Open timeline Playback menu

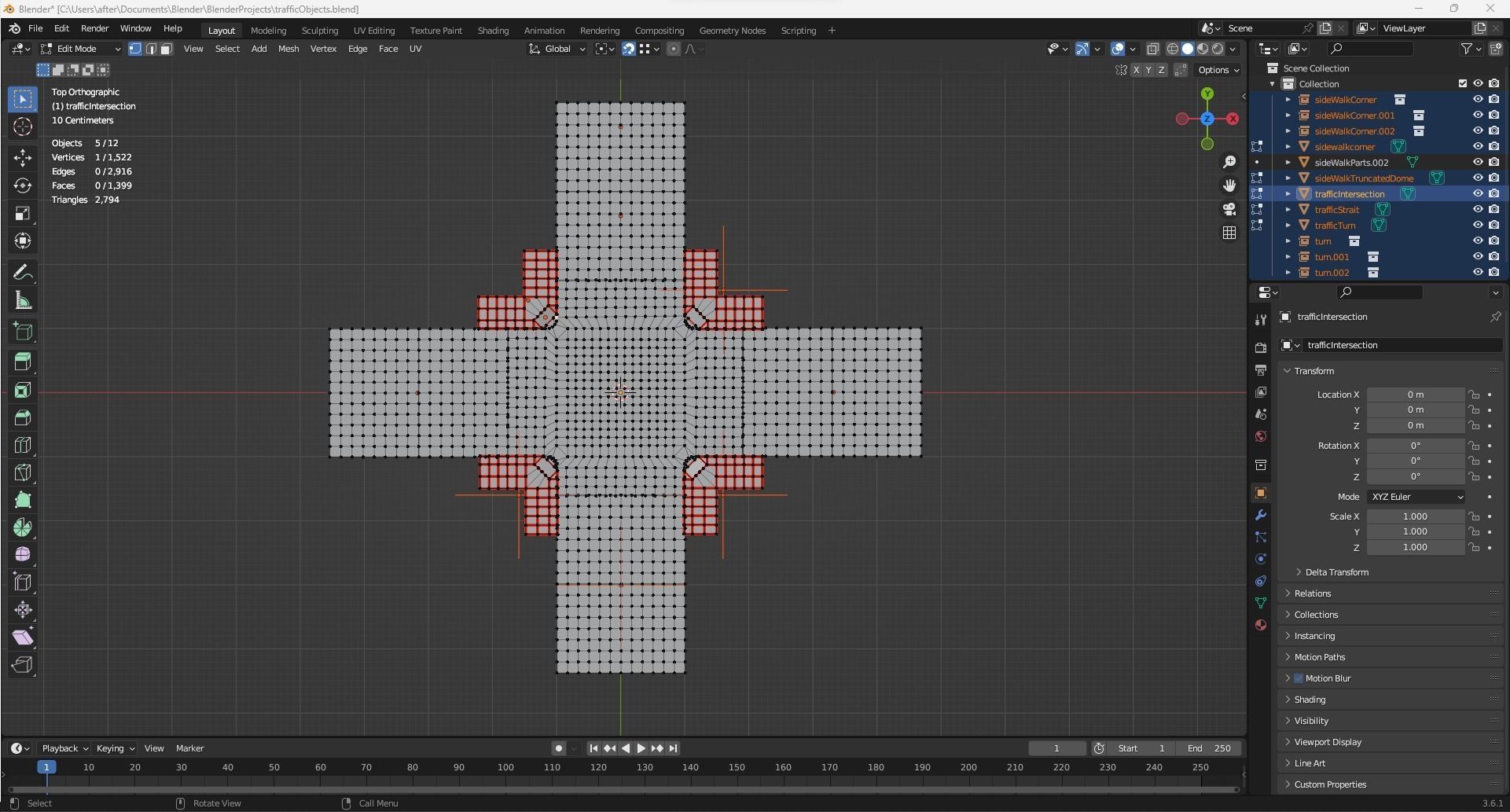click(x=64, y=748)
